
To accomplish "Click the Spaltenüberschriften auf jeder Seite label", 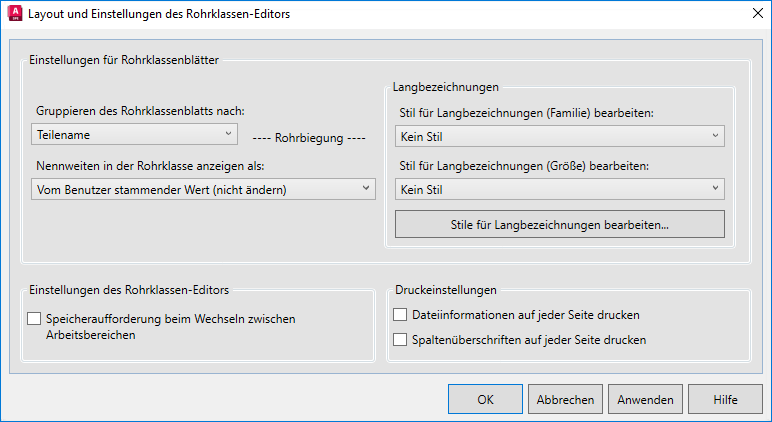I will click(528, 340).
